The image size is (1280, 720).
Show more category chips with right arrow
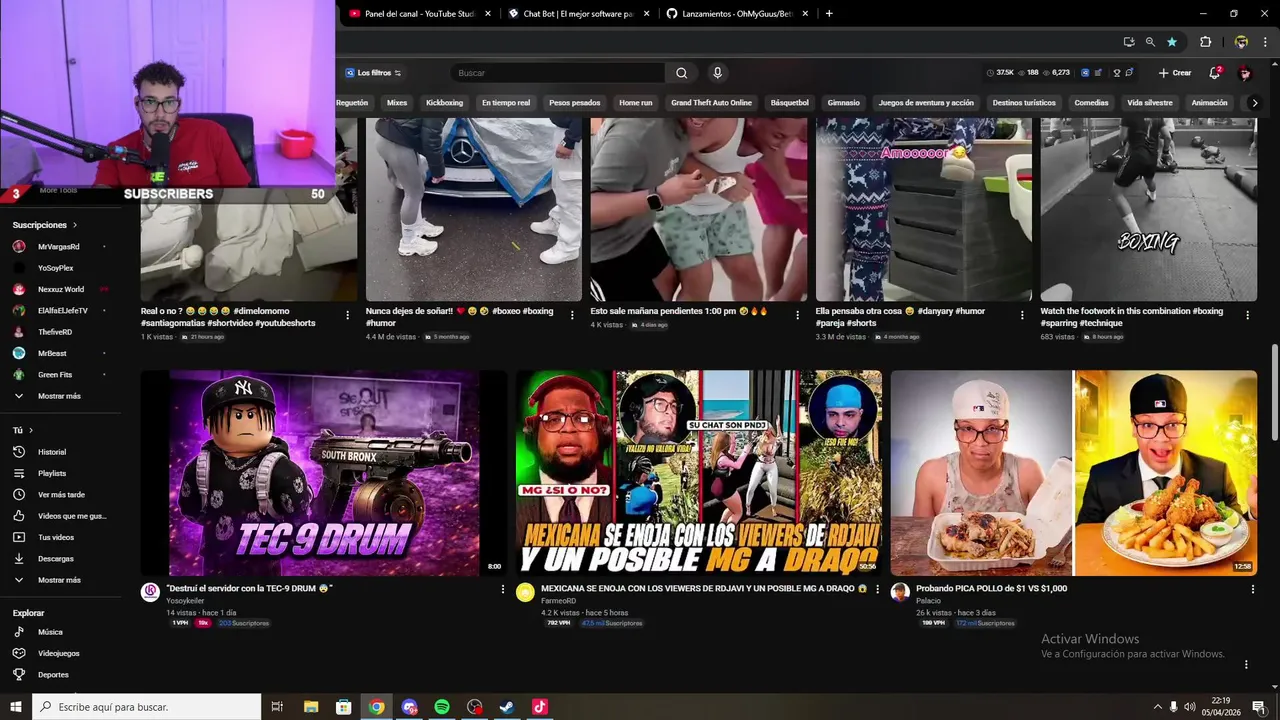coord(1254,103)
